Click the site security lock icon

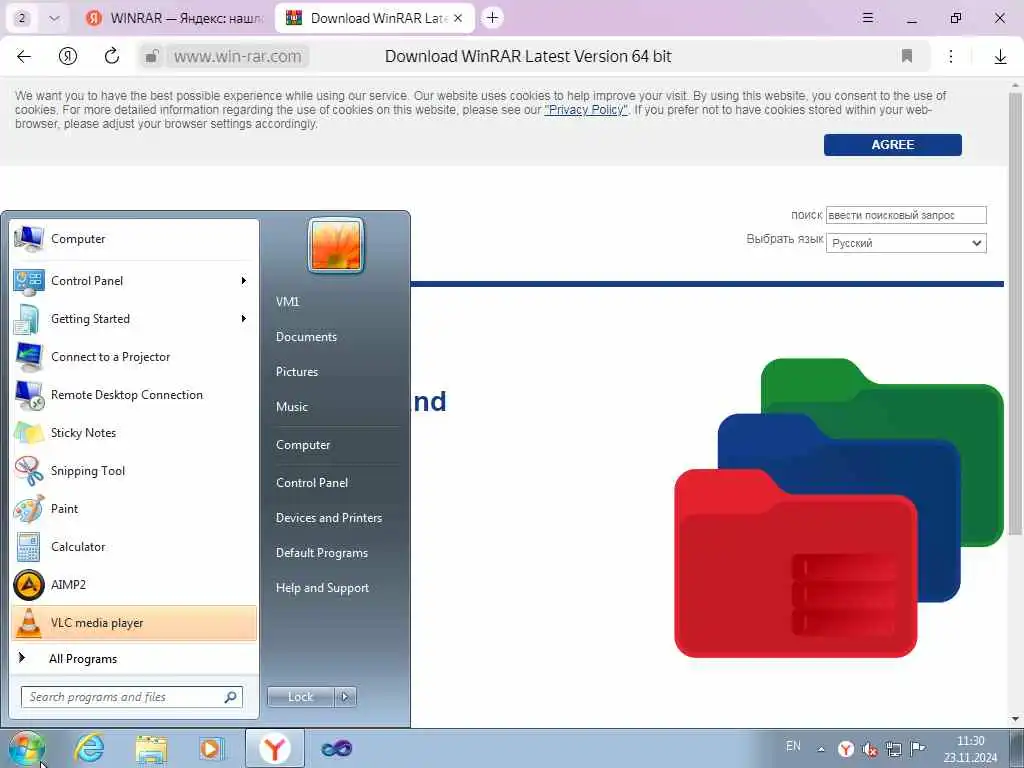pos(152,57)
